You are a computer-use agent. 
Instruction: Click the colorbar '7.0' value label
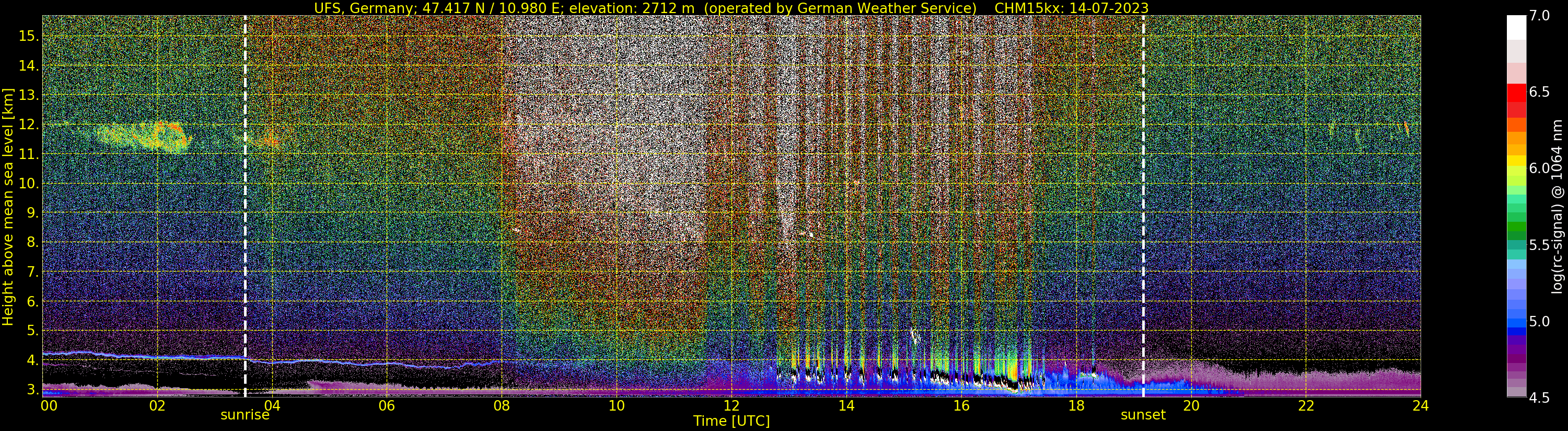tap(1539, 16)
